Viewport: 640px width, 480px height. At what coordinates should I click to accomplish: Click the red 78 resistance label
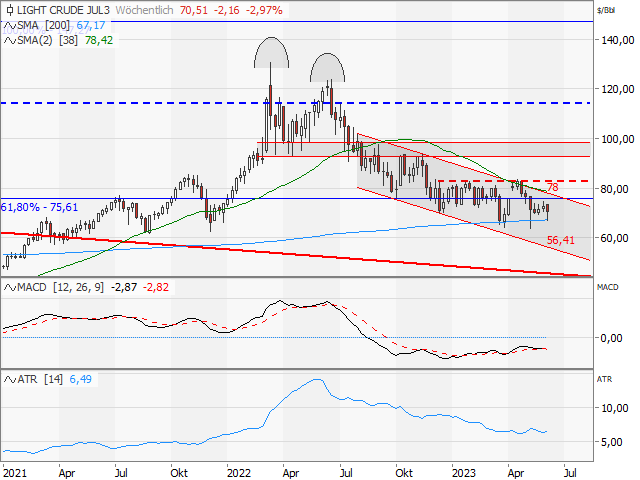coord(553,187)
